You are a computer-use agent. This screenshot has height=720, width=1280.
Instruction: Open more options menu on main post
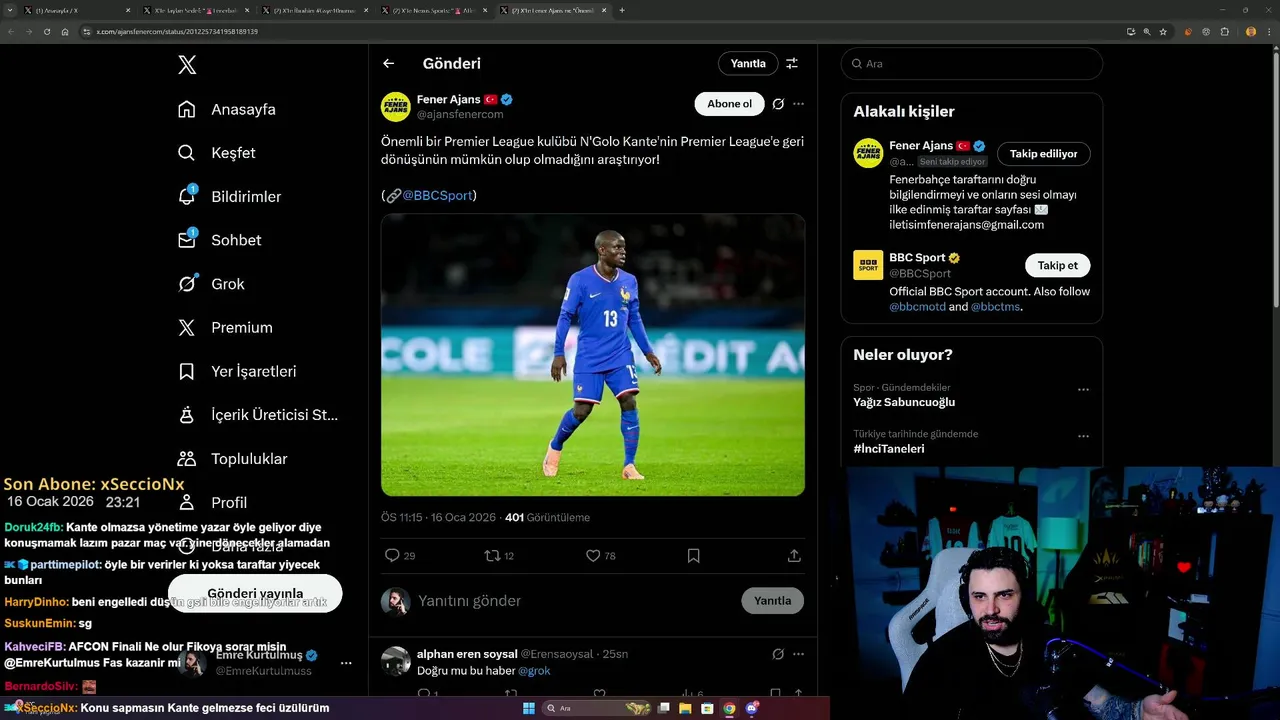(798, 104)
